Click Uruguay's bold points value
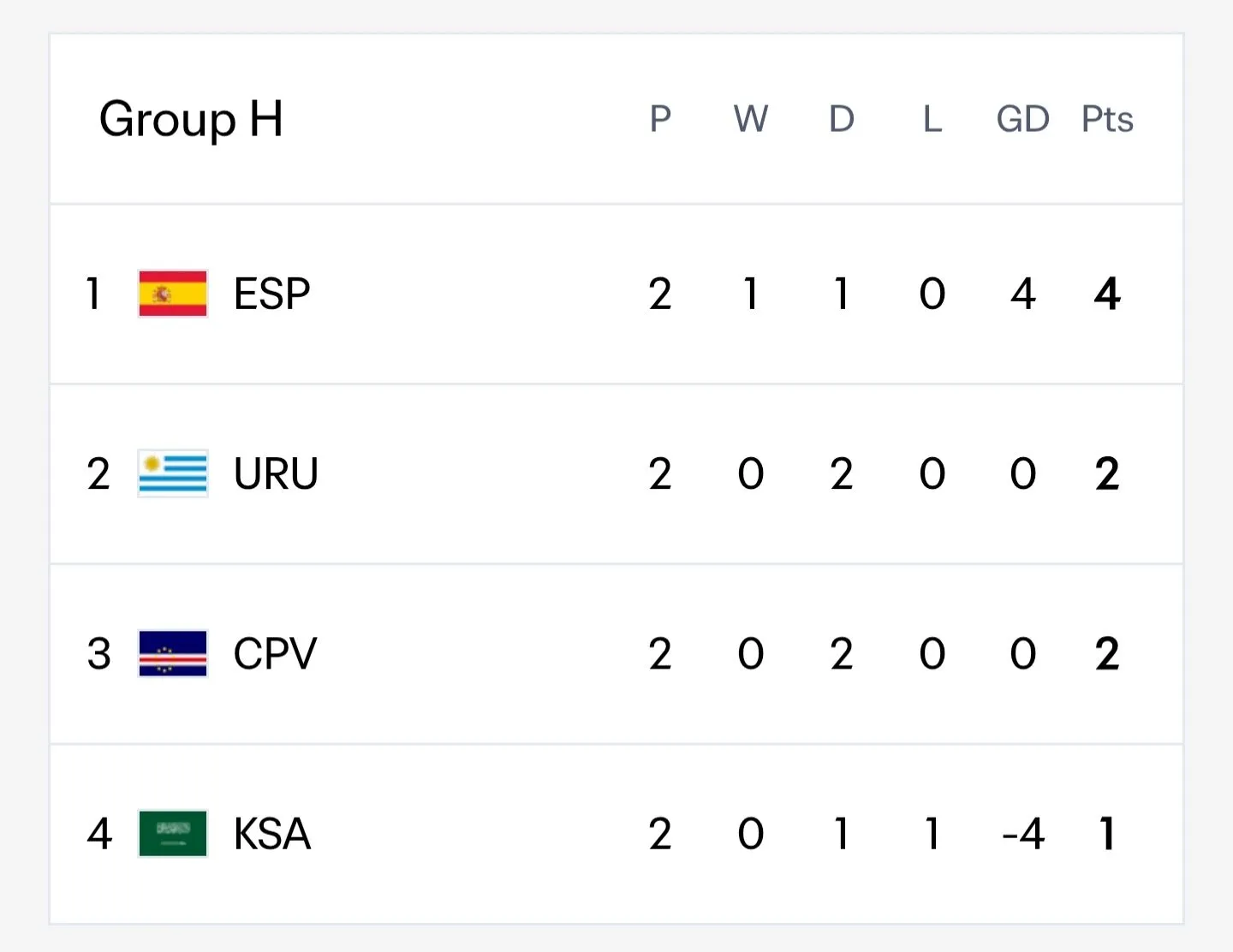 pos(1107,474)
